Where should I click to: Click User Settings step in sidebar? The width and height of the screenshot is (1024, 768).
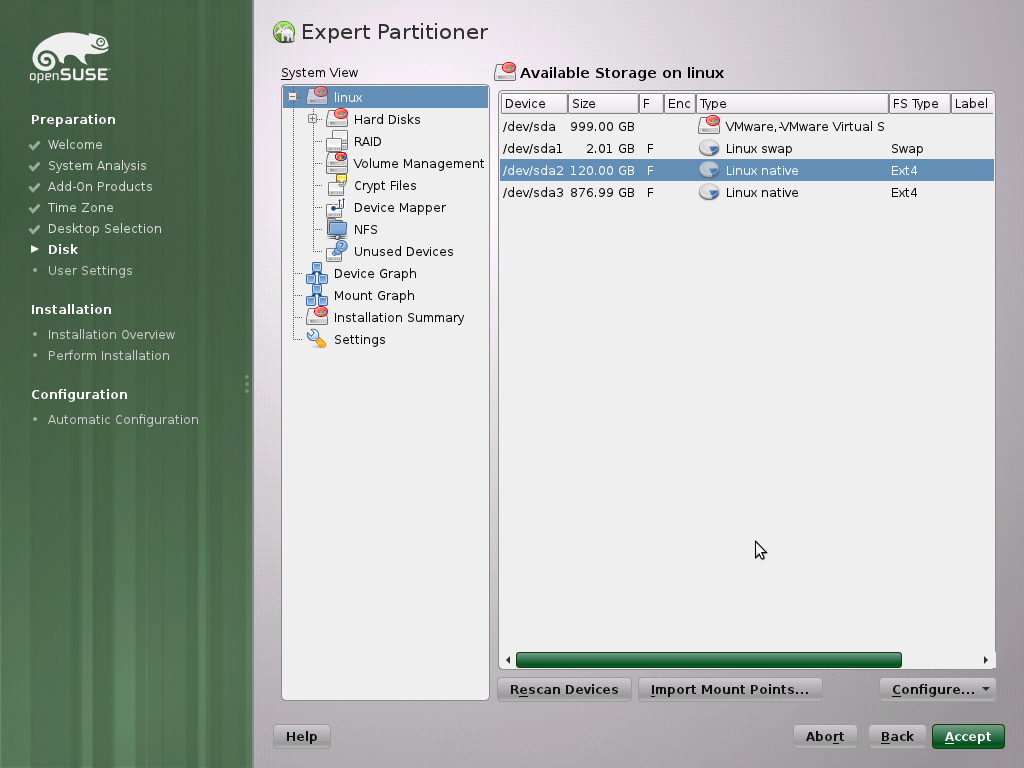pos(89,270)
